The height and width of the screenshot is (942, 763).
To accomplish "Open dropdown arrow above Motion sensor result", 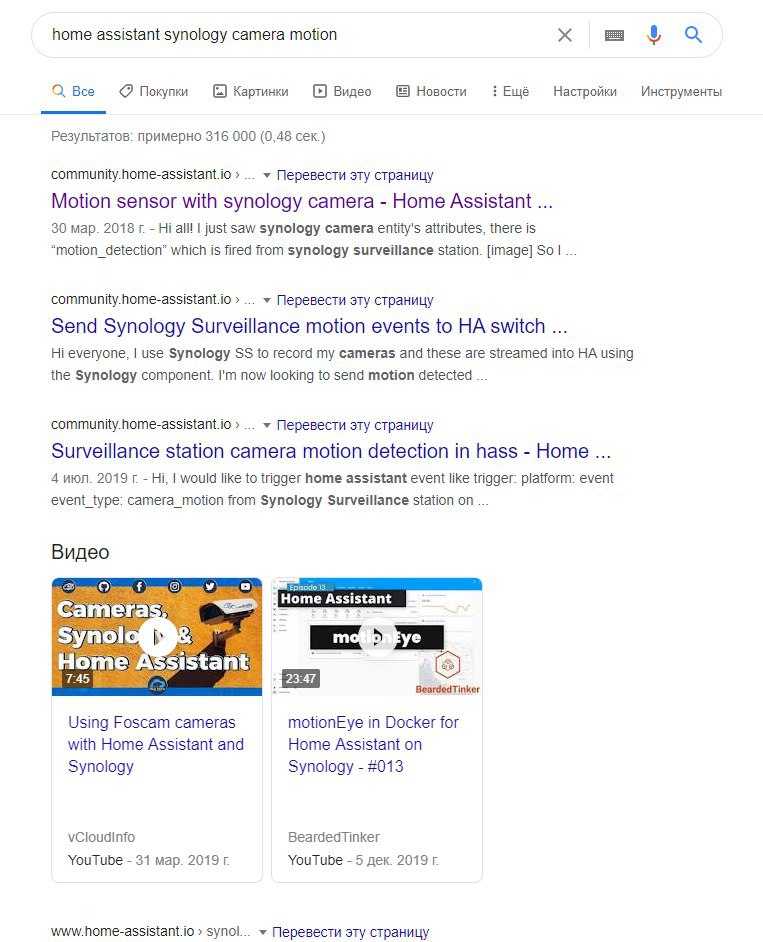I will [267, 175].
